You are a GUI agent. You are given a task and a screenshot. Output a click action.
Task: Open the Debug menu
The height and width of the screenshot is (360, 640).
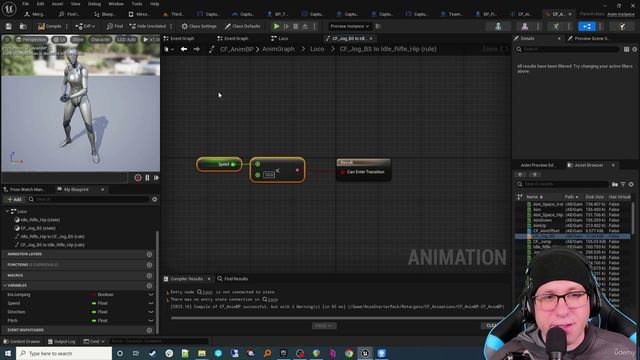pos(94,4)
